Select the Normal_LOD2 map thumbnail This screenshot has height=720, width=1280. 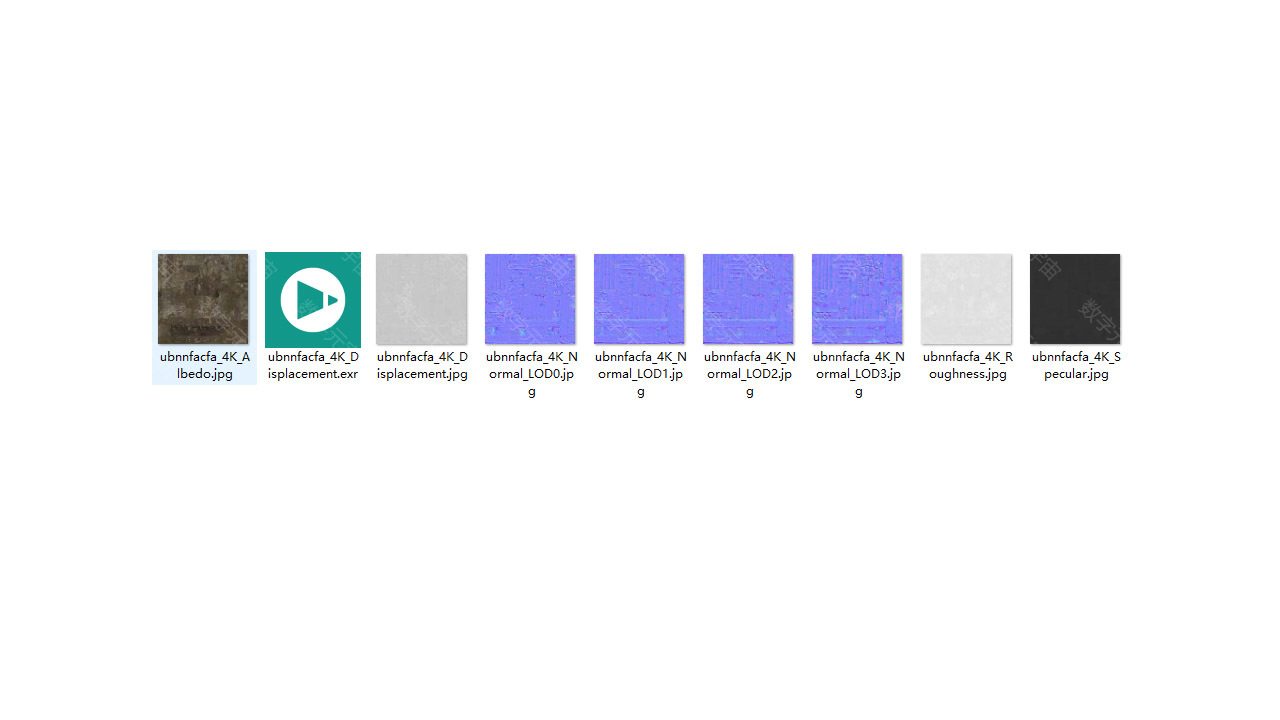tap(748, 299)
